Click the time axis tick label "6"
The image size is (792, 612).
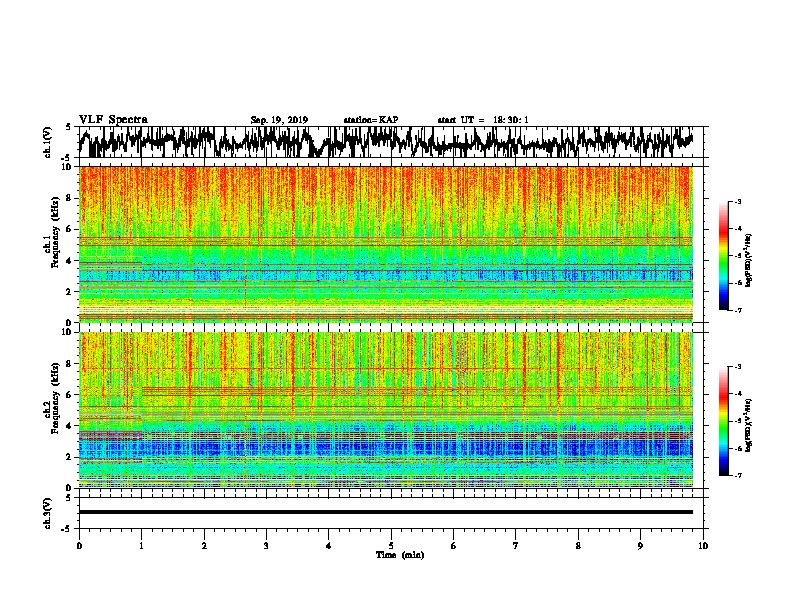click(x=454, y=546)
